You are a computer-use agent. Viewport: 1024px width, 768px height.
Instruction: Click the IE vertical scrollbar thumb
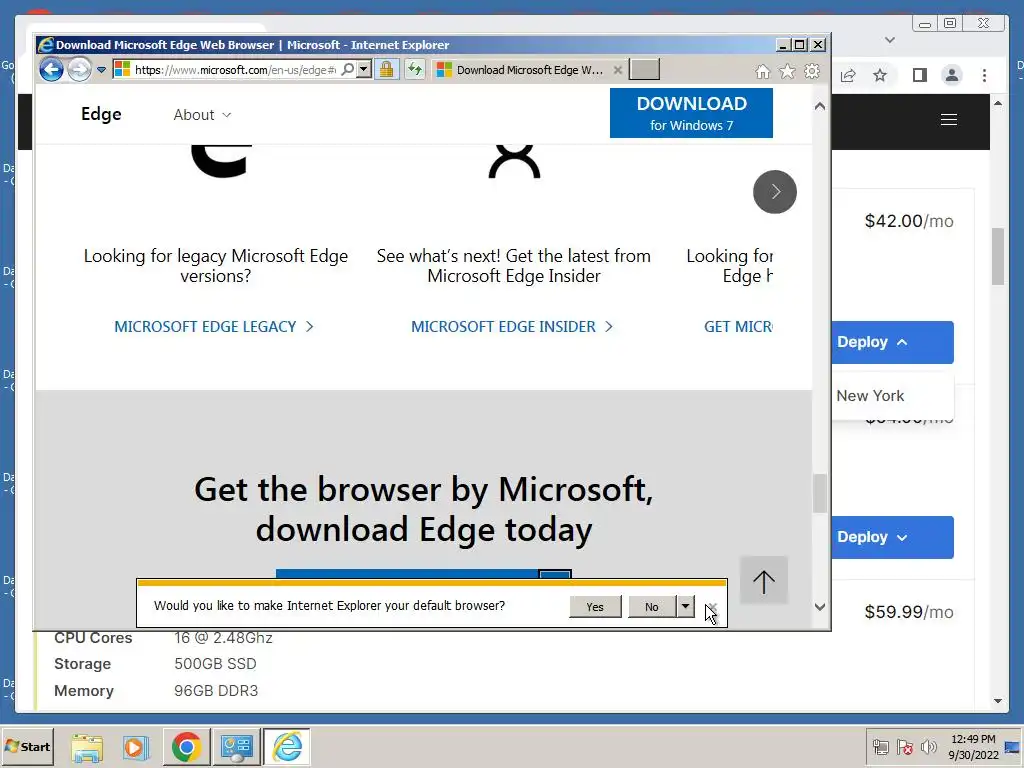[820, 493]
